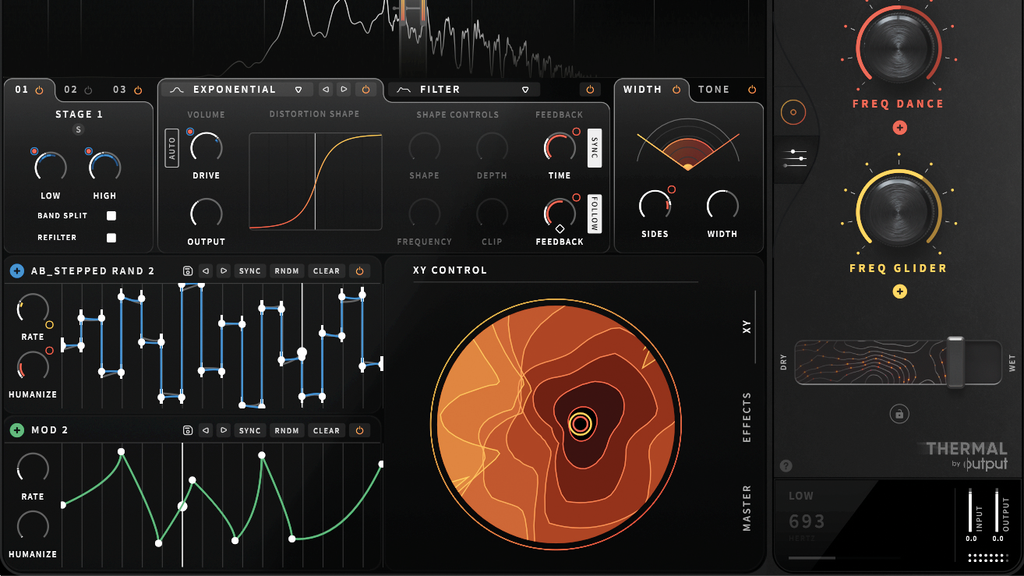This screenshot has width=1024, height=576.
Task: Toggle the feedback FOLLOW button
Action: coord(594,214)
